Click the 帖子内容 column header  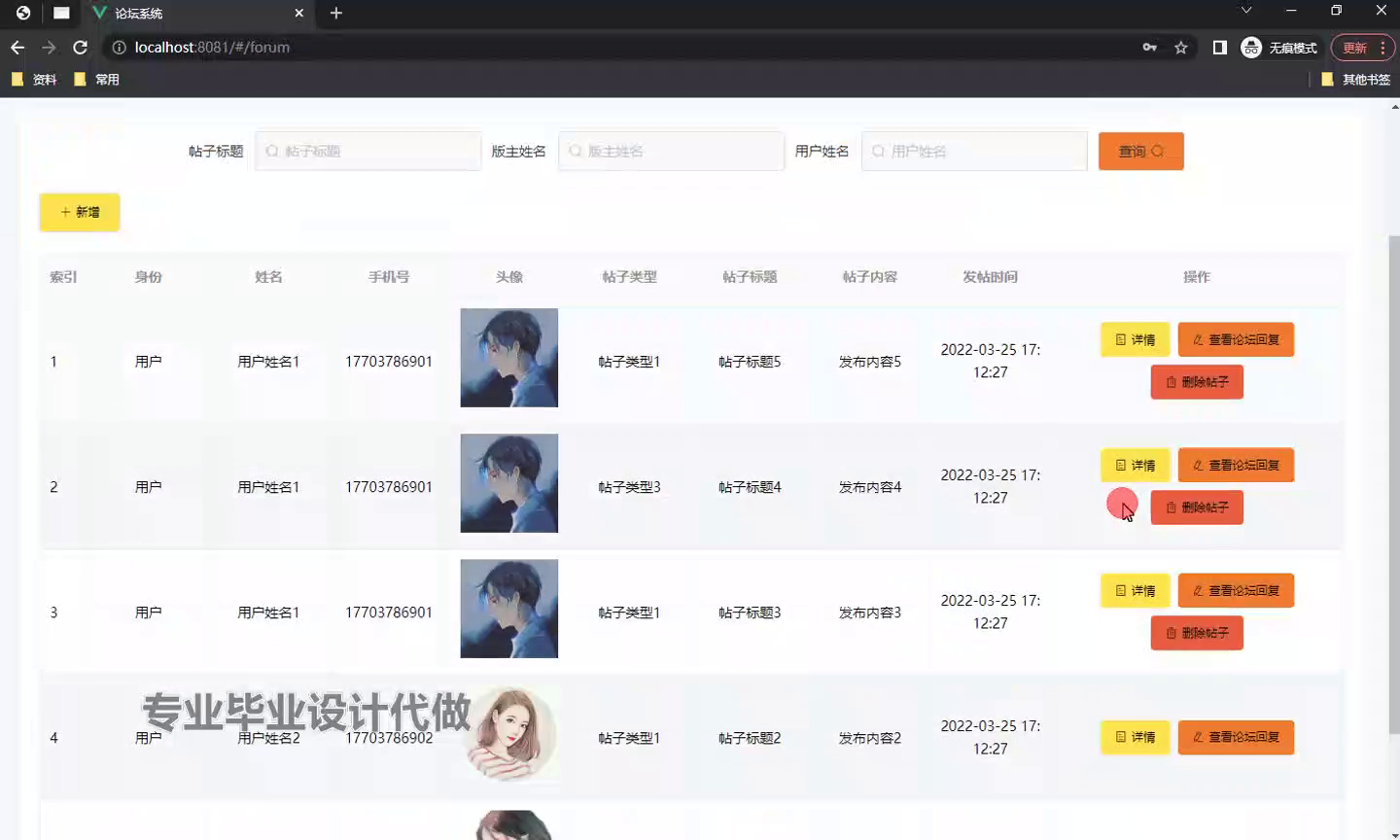[870, 277]
